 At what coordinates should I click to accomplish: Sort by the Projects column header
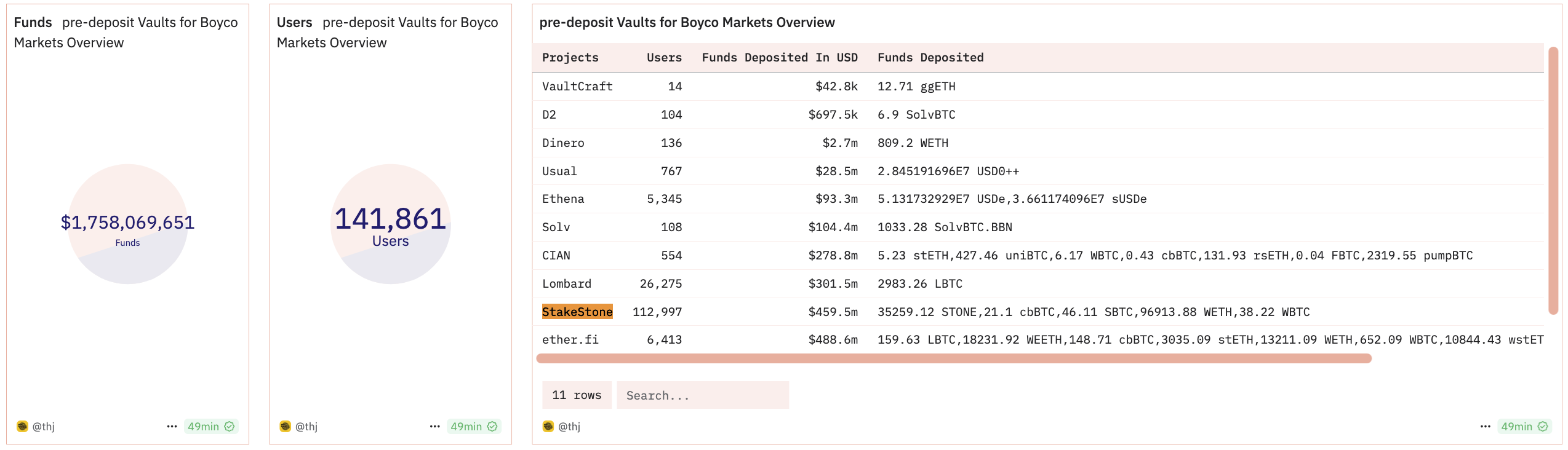(x=570, y=57)
